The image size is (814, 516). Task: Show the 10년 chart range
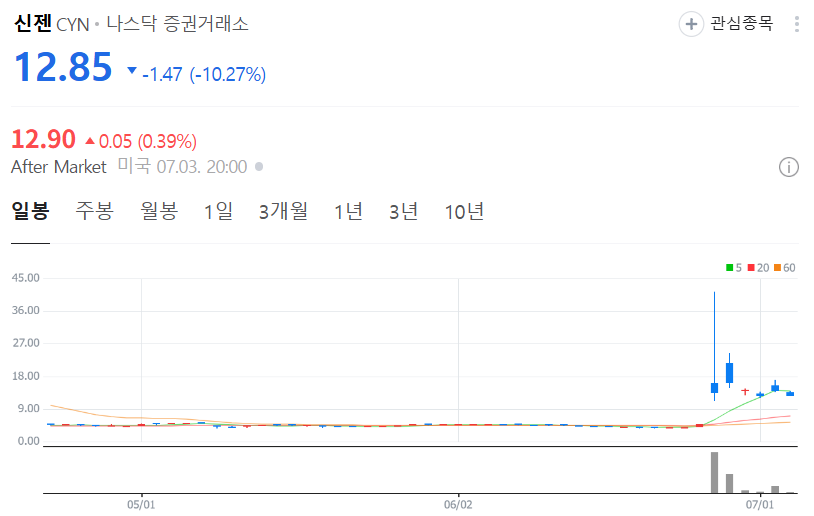pos(465,211)
